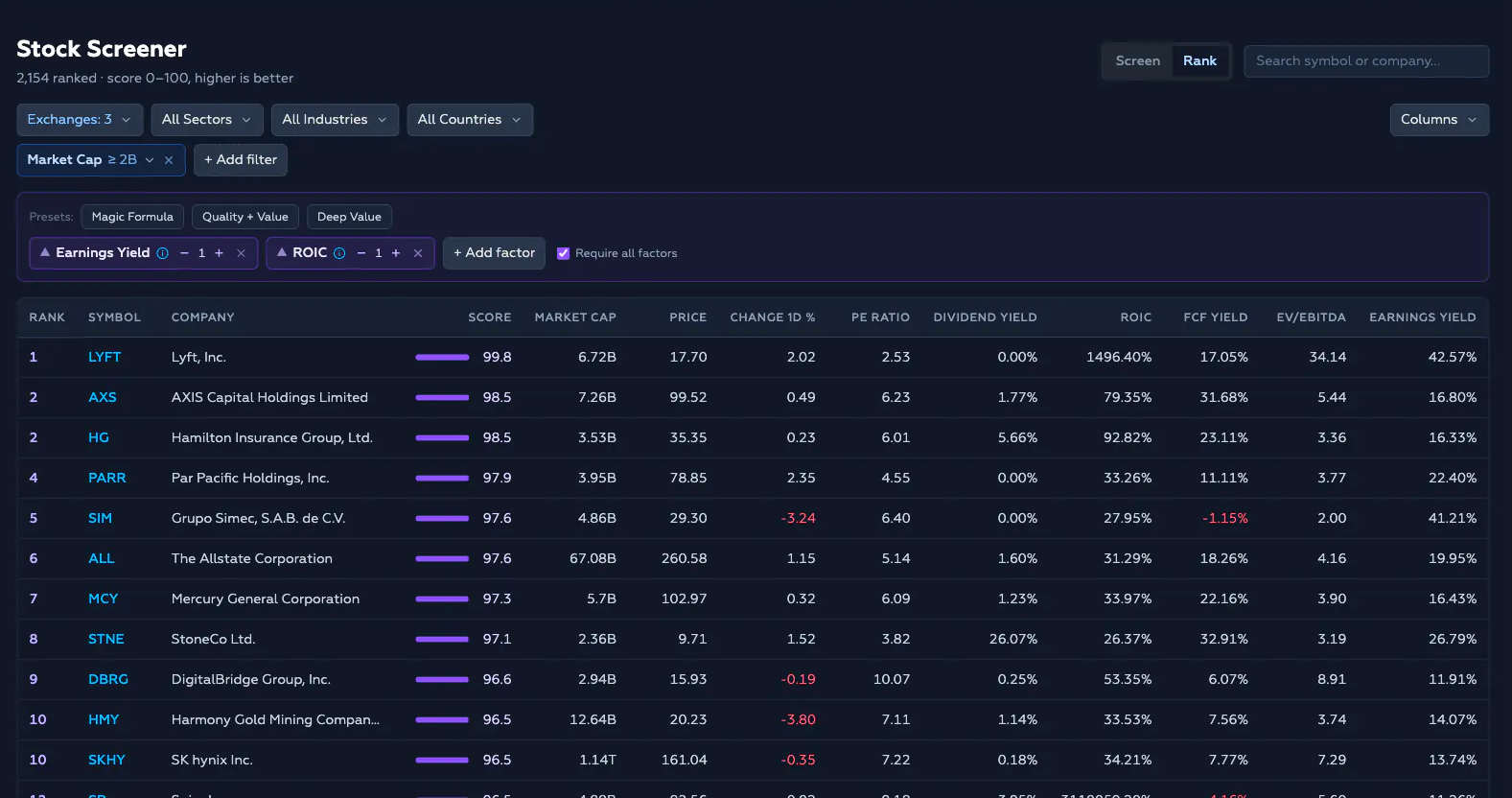Select company name Hamilton Insurance Group, Ltd.
1512x798 pixels.
click(x=272, y=438)
